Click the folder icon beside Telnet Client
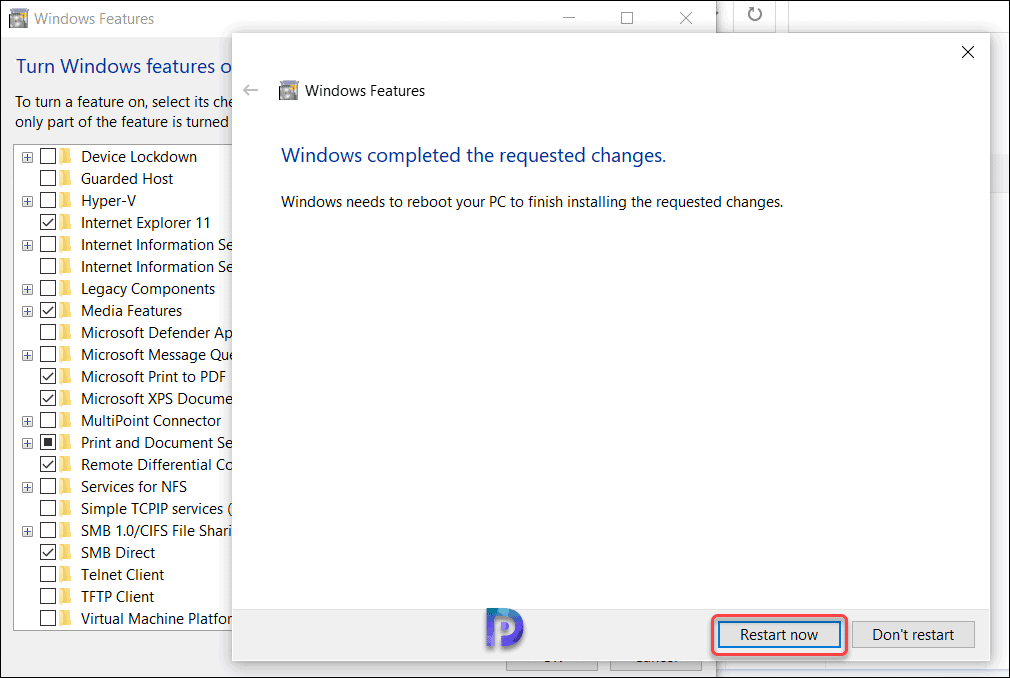The image size is (1010, 678). (x=64, y=574)
